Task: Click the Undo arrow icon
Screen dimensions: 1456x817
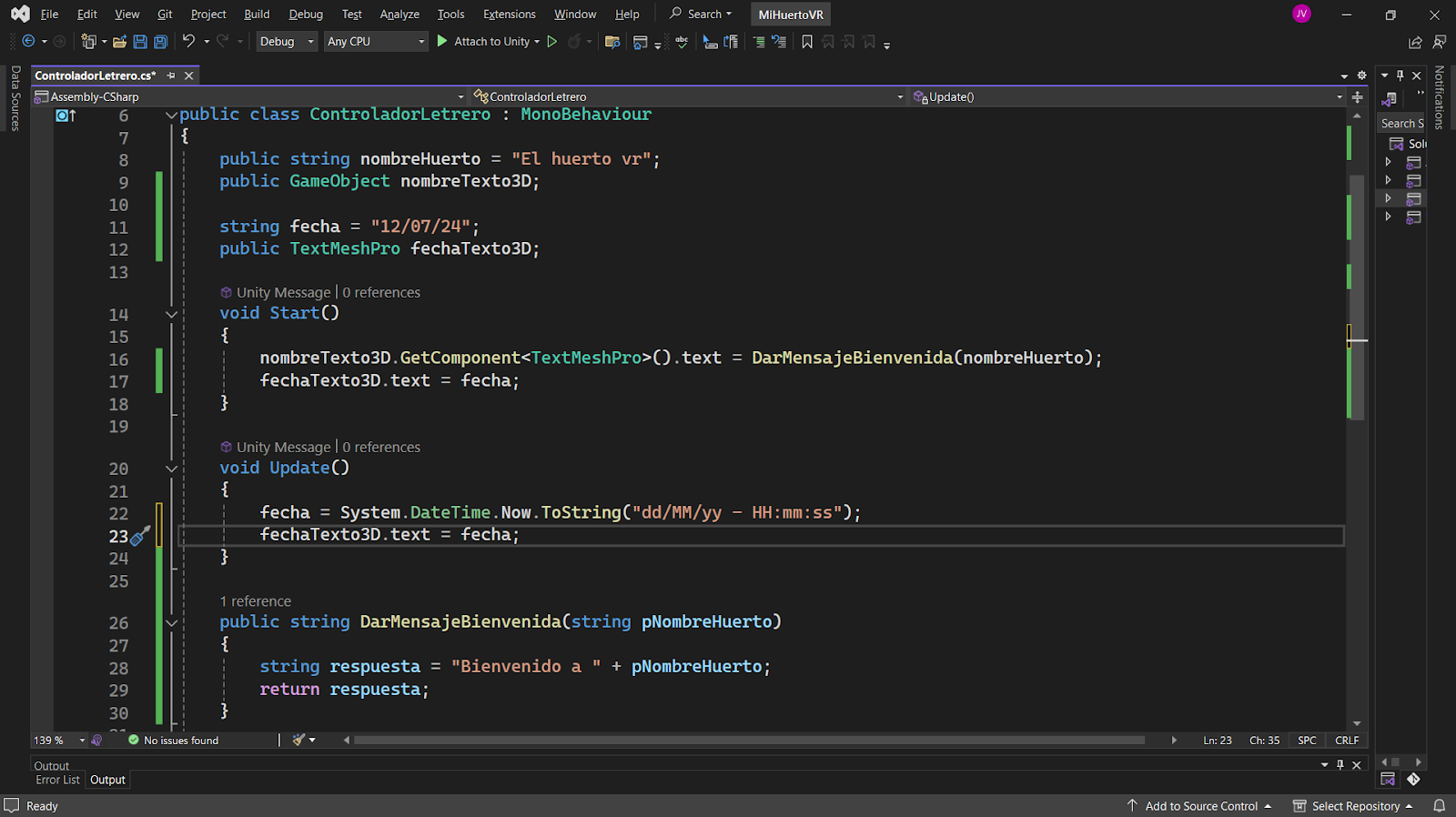Action: 188,41
